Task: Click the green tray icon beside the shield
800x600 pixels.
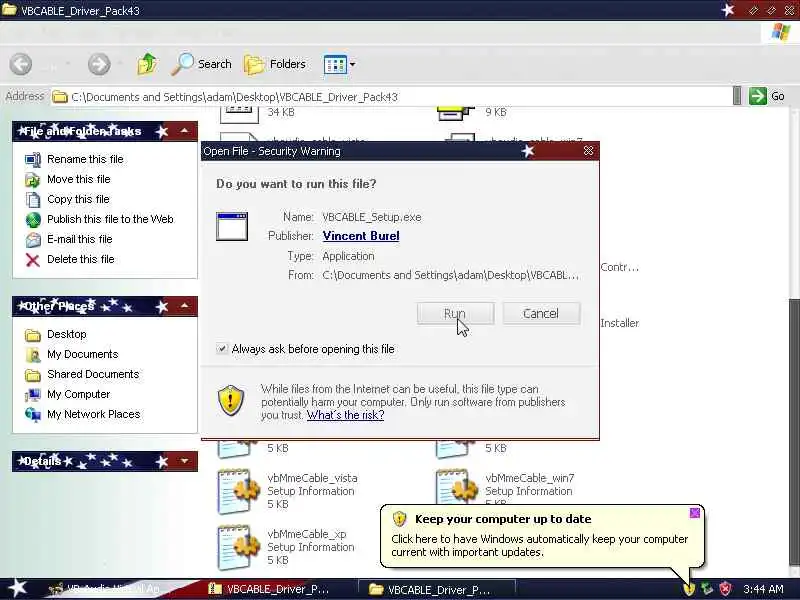Action: coord(707,589)
